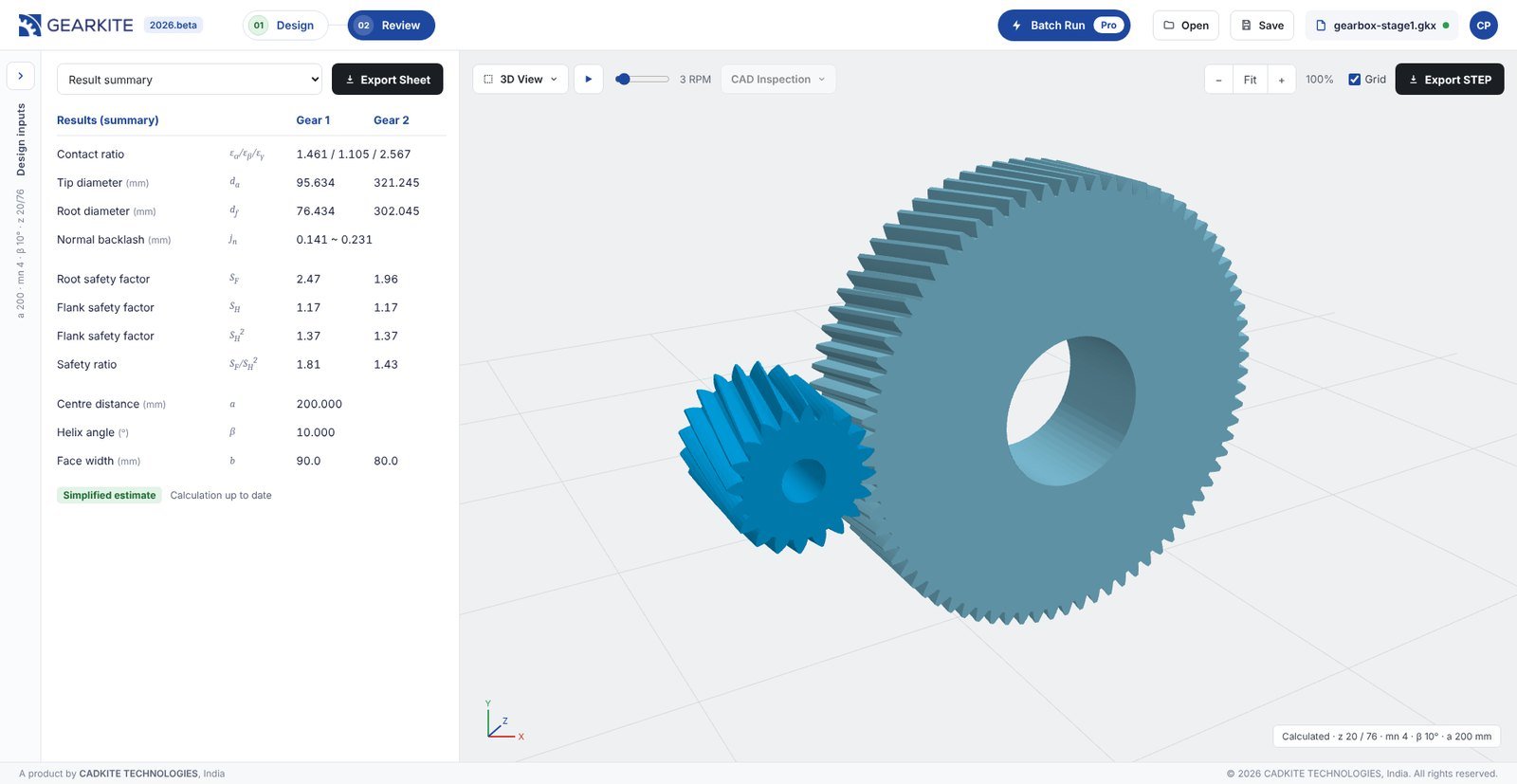Play the gear rotation animation
Viewport: 1517px width, 784px height.
tap(589, 80)
